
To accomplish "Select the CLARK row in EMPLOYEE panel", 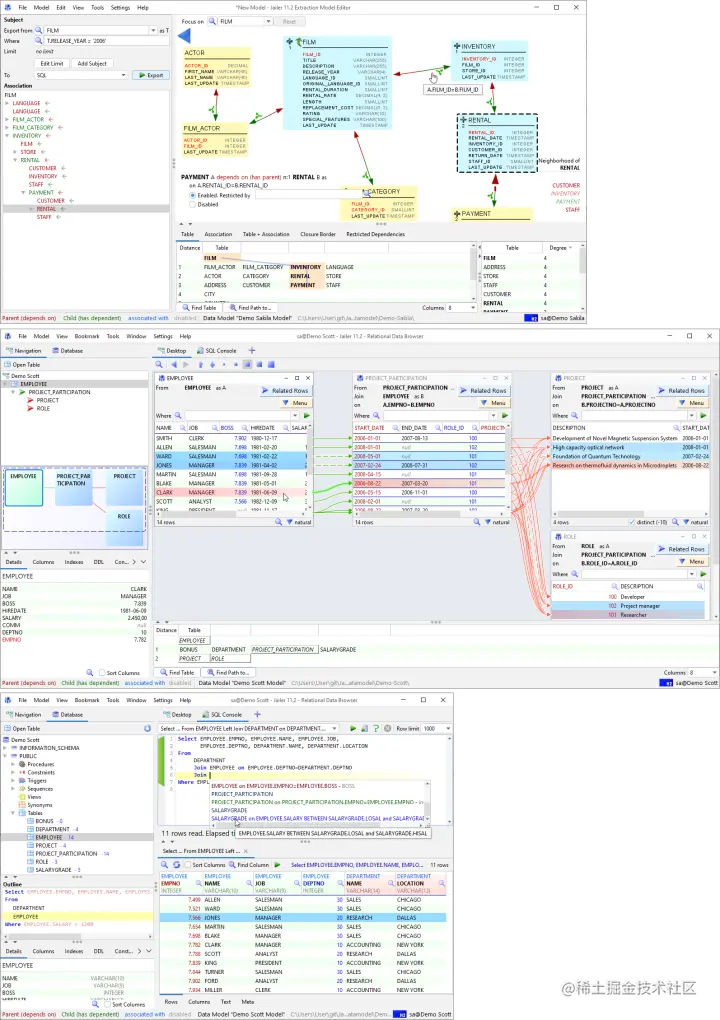I will coord(231,492).
